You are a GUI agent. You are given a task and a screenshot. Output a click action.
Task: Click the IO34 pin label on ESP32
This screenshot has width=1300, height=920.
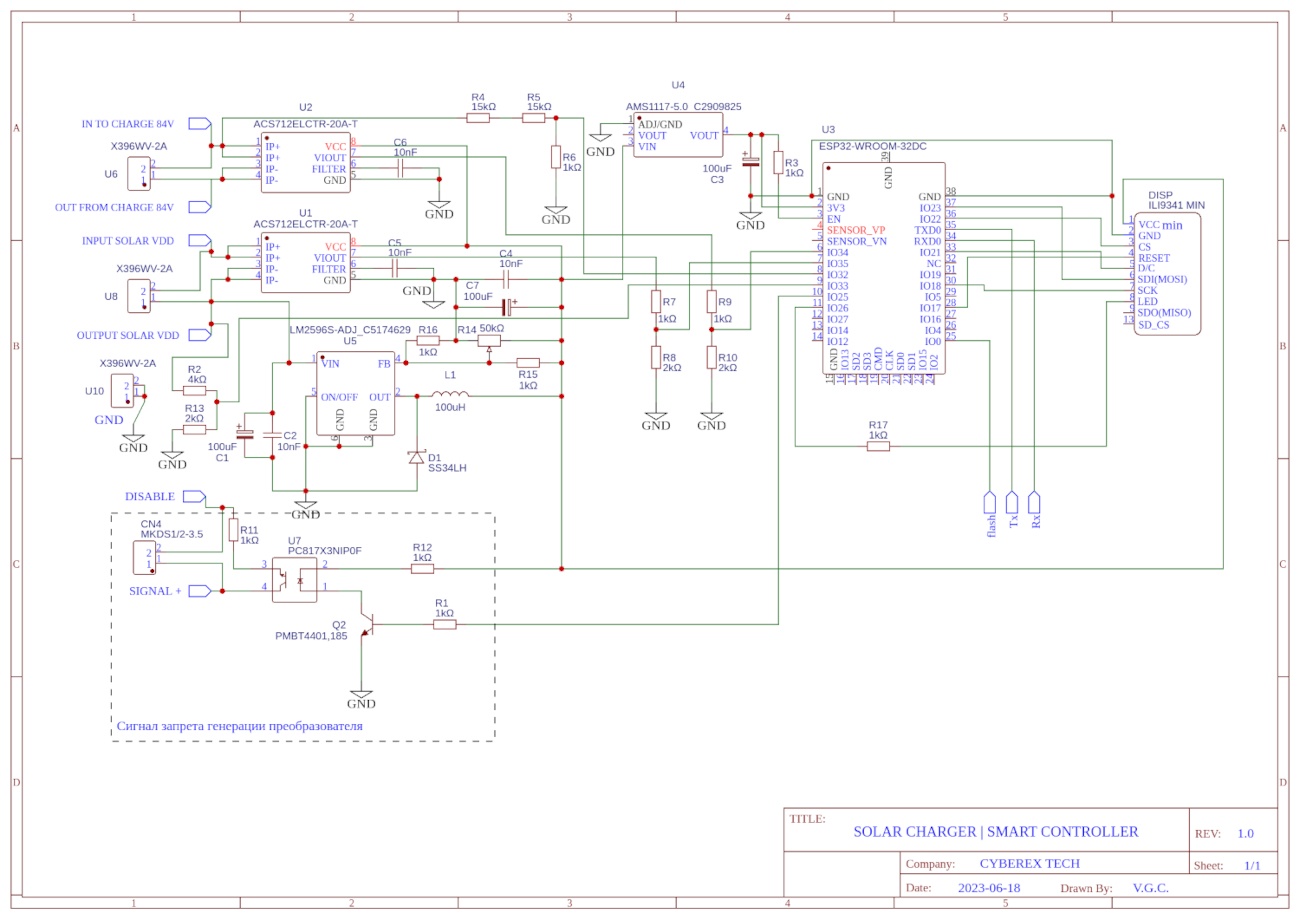click(x=837, y=252)
